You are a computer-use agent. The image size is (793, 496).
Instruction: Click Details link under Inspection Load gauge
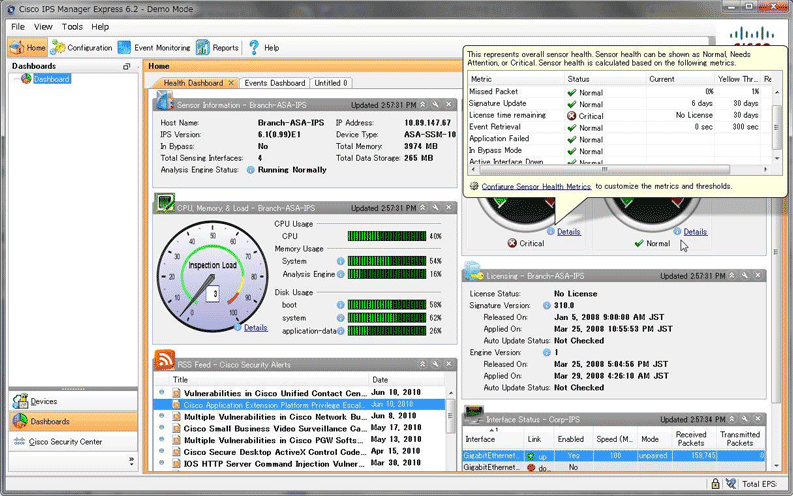(255, 328)
